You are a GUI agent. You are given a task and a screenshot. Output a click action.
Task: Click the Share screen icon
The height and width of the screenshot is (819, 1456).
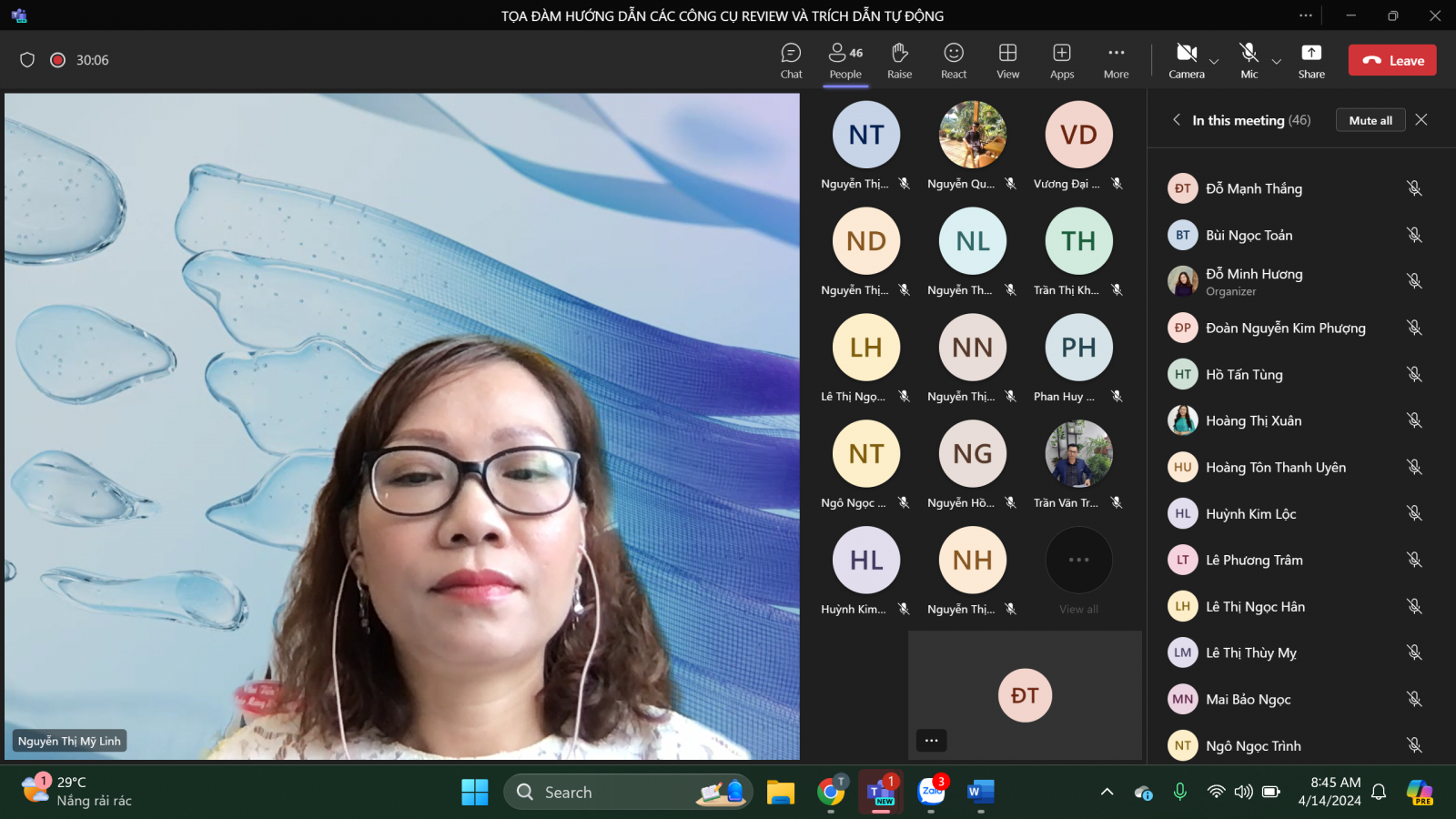(1311, 60)
